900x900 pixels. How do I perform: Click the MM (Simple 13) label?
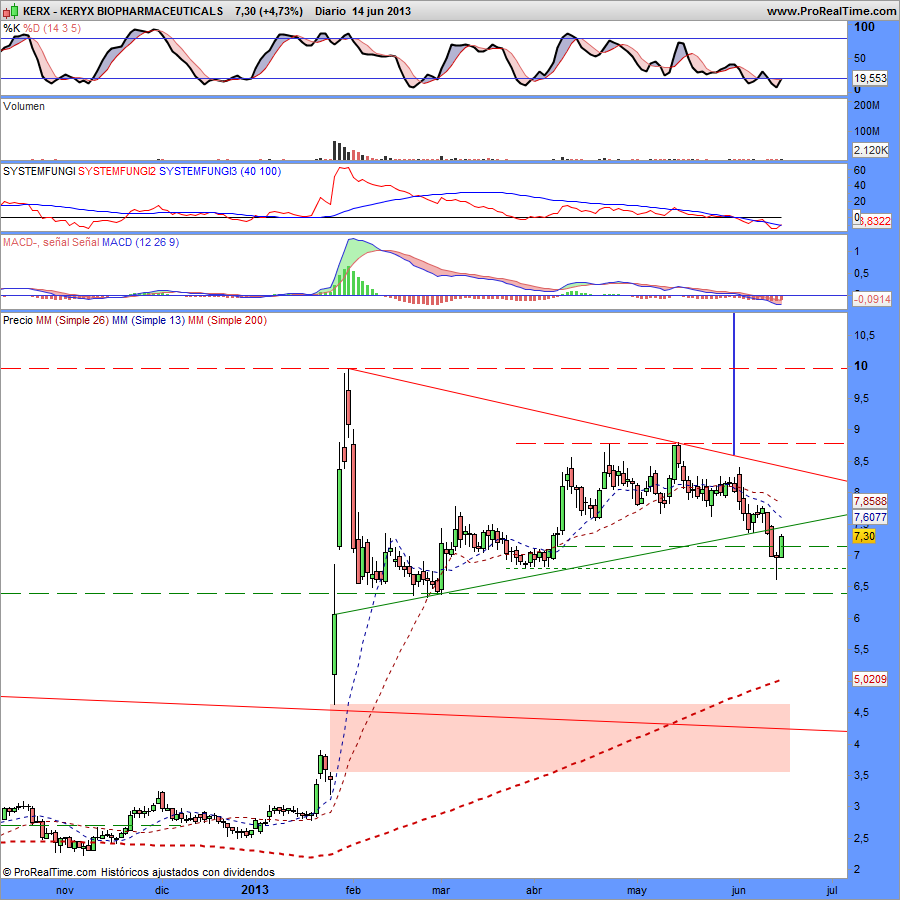point(149,320)
